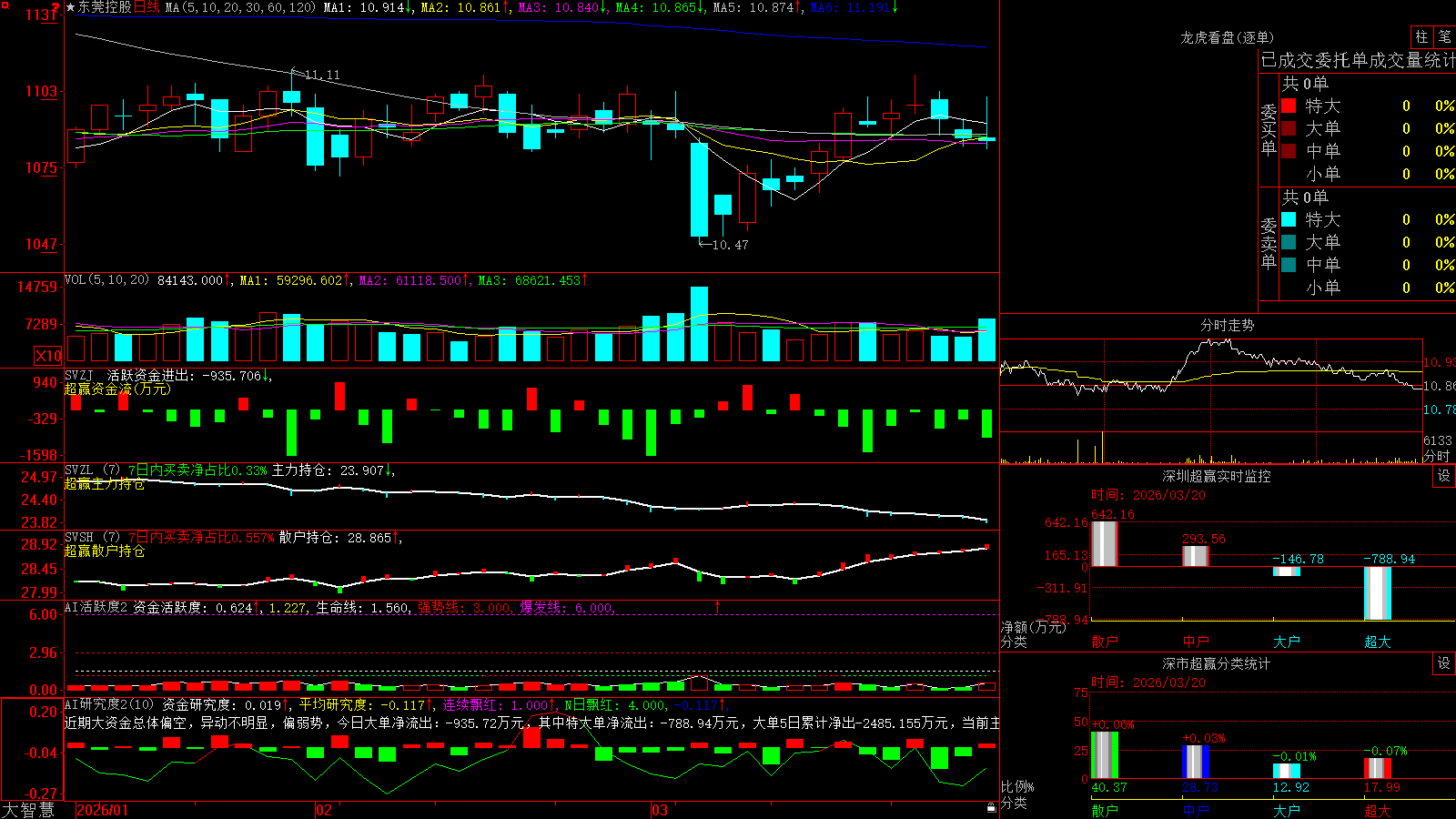
Task: Click the 日线 period label
Action: pos(147,7)
